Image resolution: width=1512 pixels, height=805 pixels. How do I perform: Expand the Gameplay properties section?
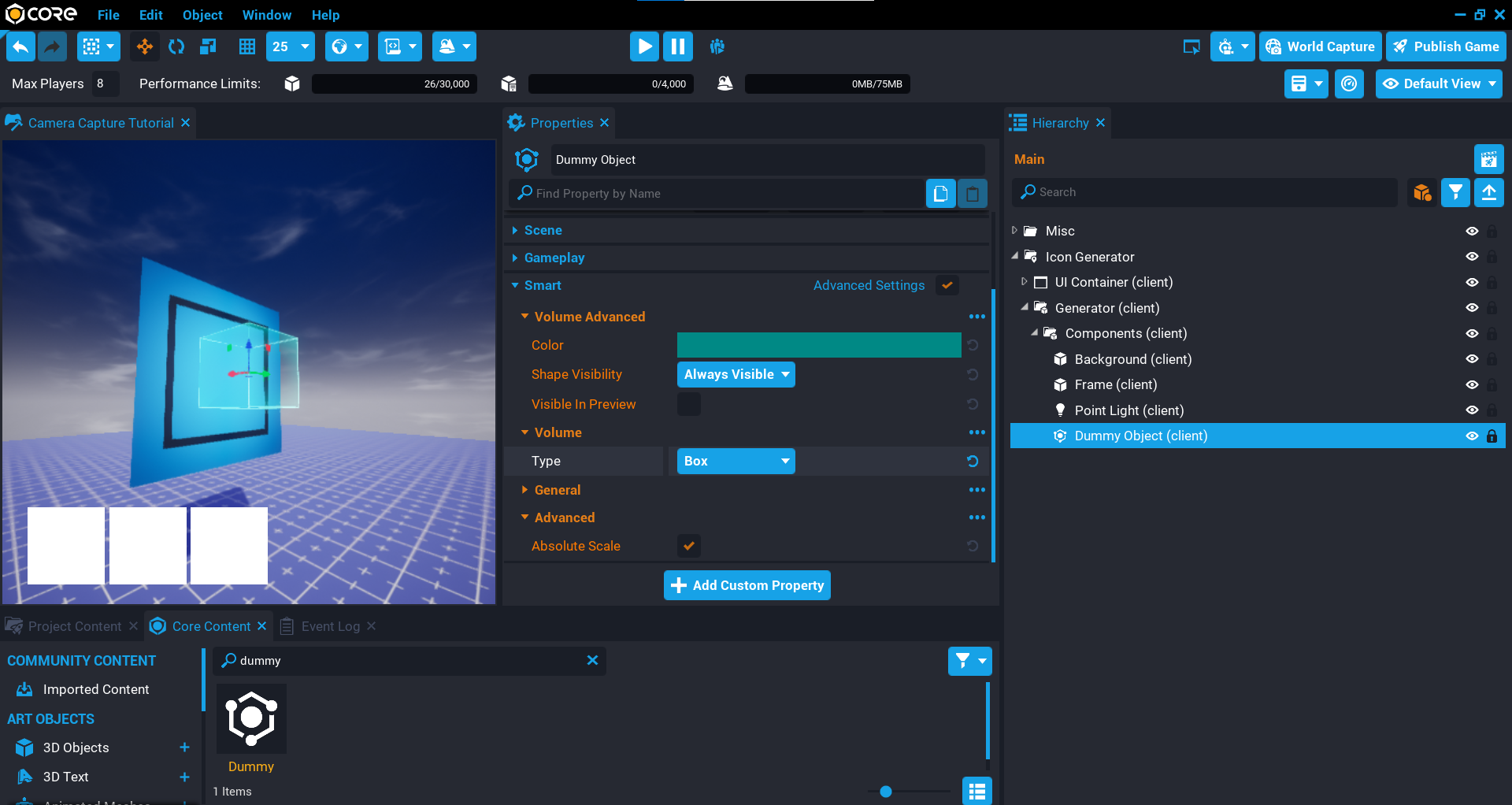pos(554,258)
